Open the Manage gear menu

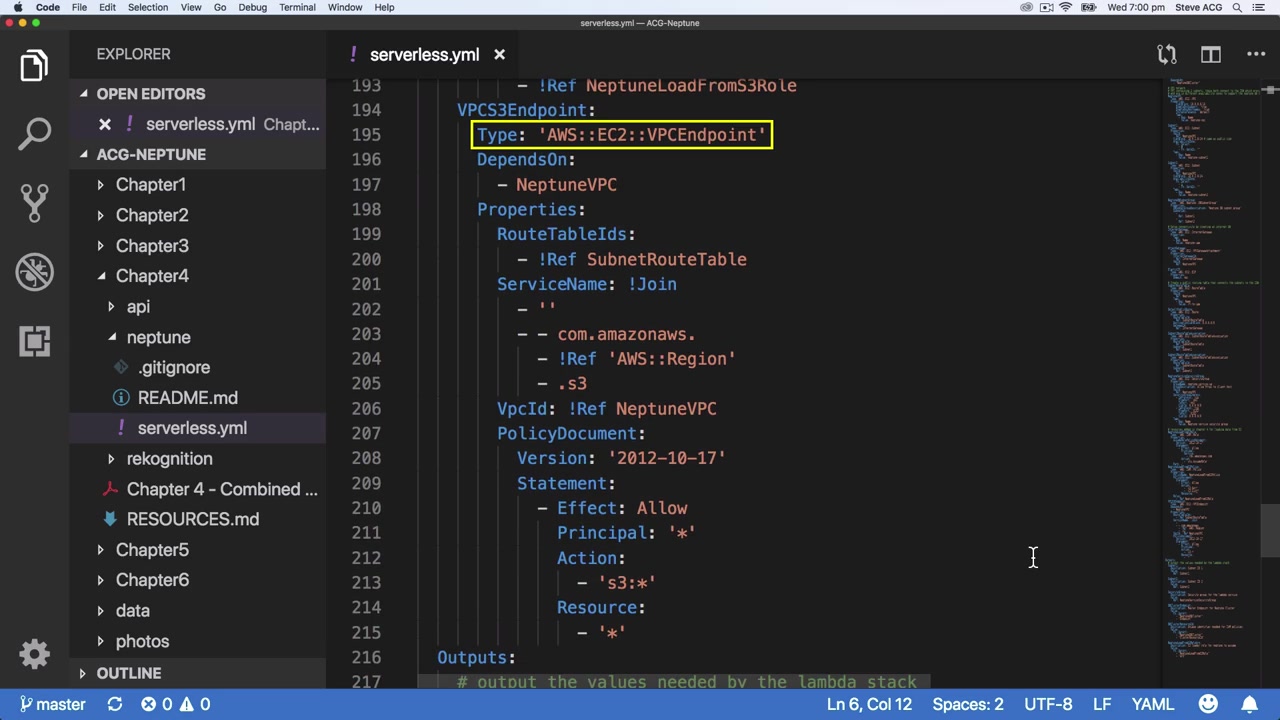pos(34,654)
